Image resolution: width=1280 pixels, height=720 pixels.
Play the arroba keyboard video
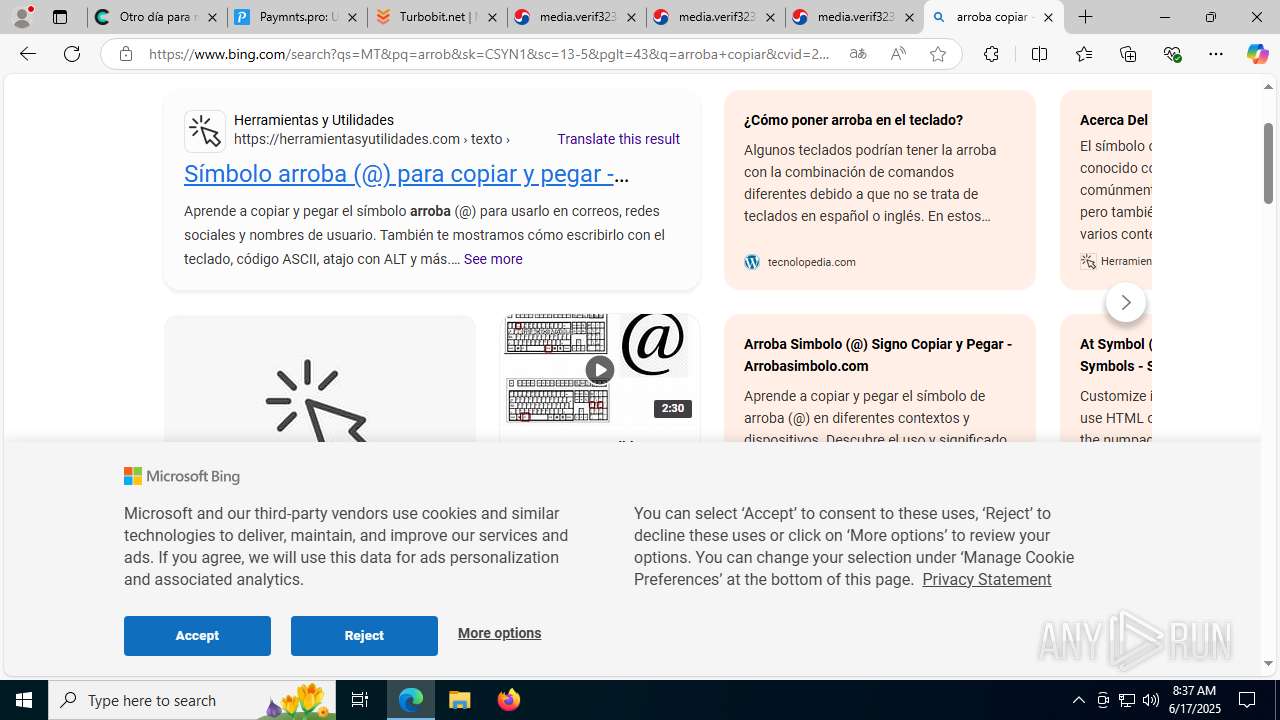(x=599, y=370)
